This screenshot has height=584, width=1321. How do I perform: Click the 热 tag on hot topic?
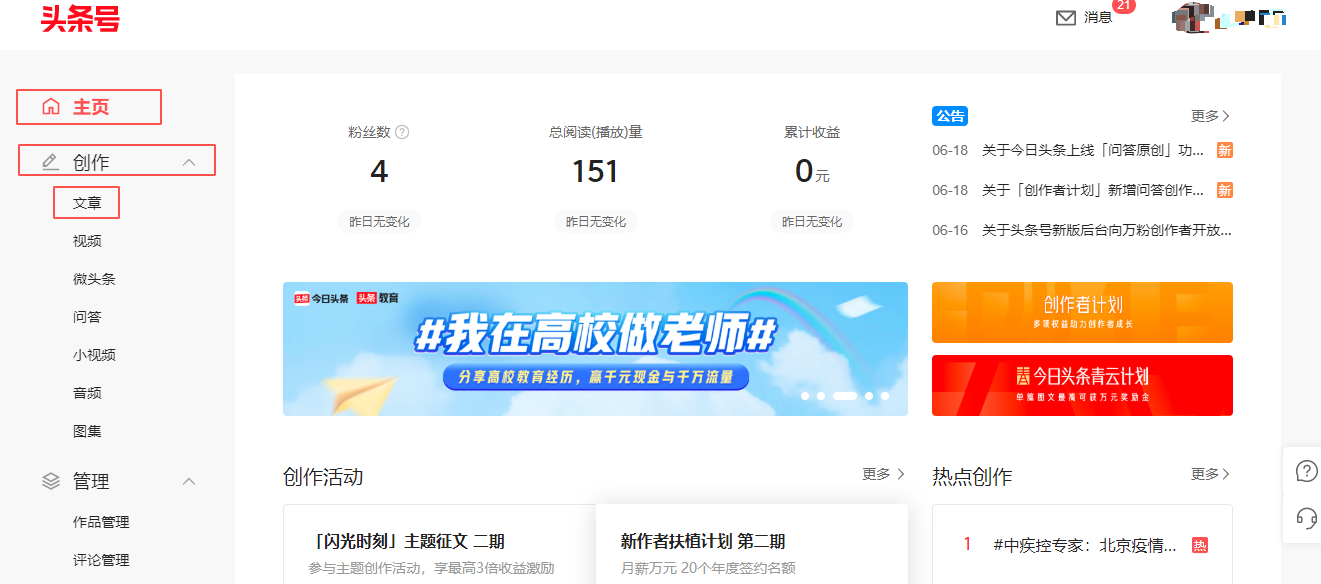tap(1200, 545)
